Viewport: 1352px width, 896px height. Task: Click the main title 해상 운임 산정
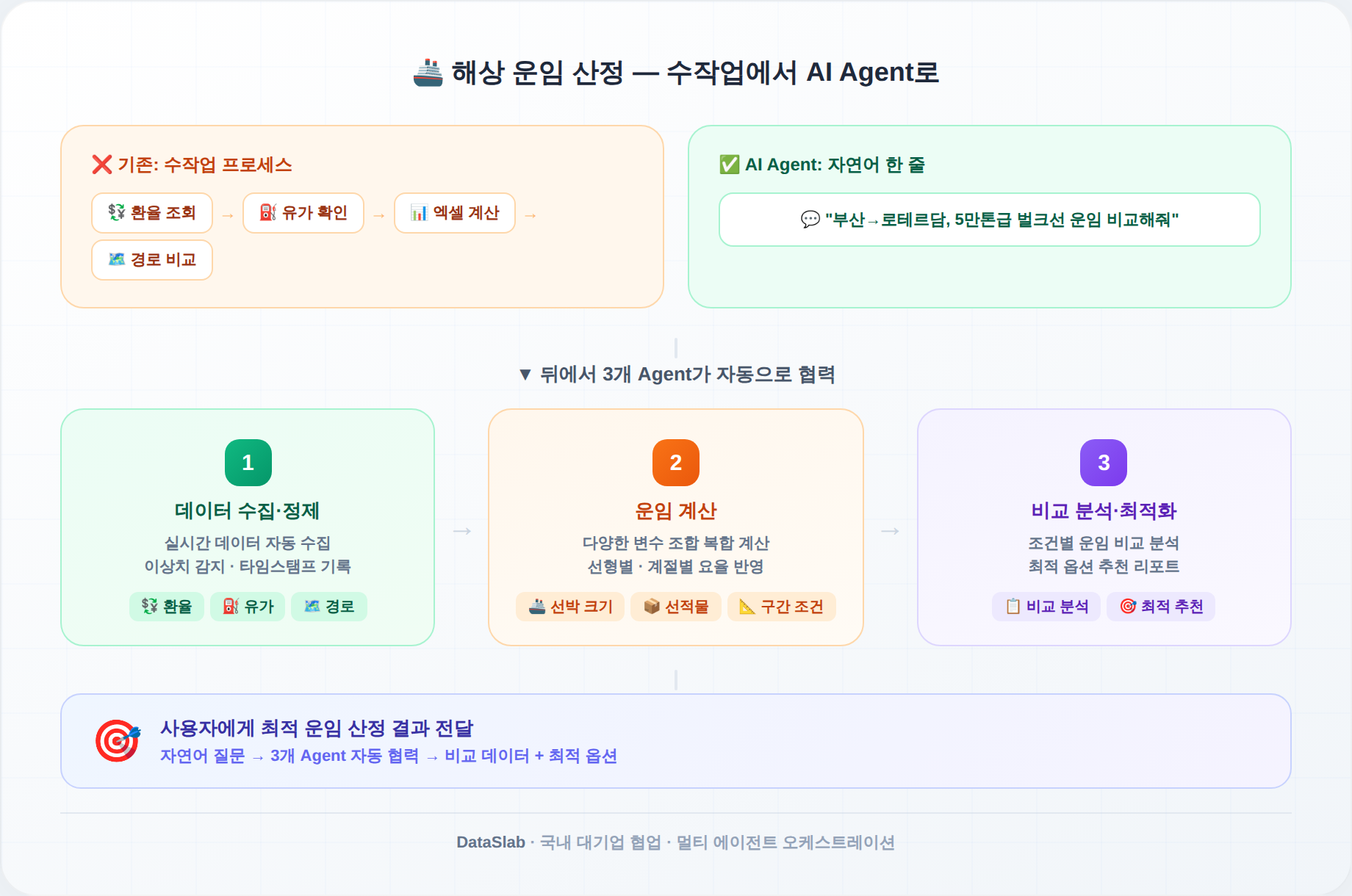(695, 73)
